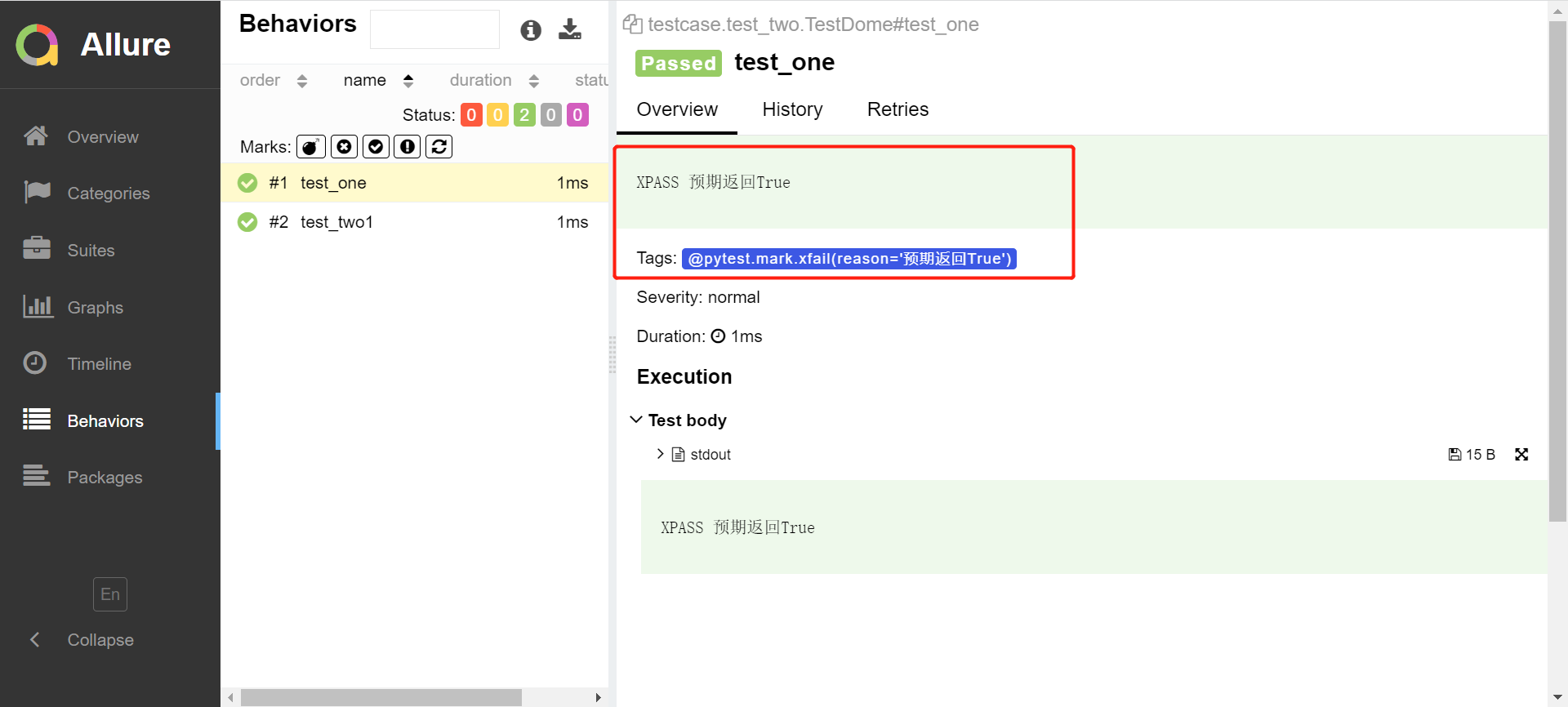The height and width of the screenshot is (707, 1568).
Task: Click the Severity: normal text
Action: pyautogui.click(x=698, y=297)
